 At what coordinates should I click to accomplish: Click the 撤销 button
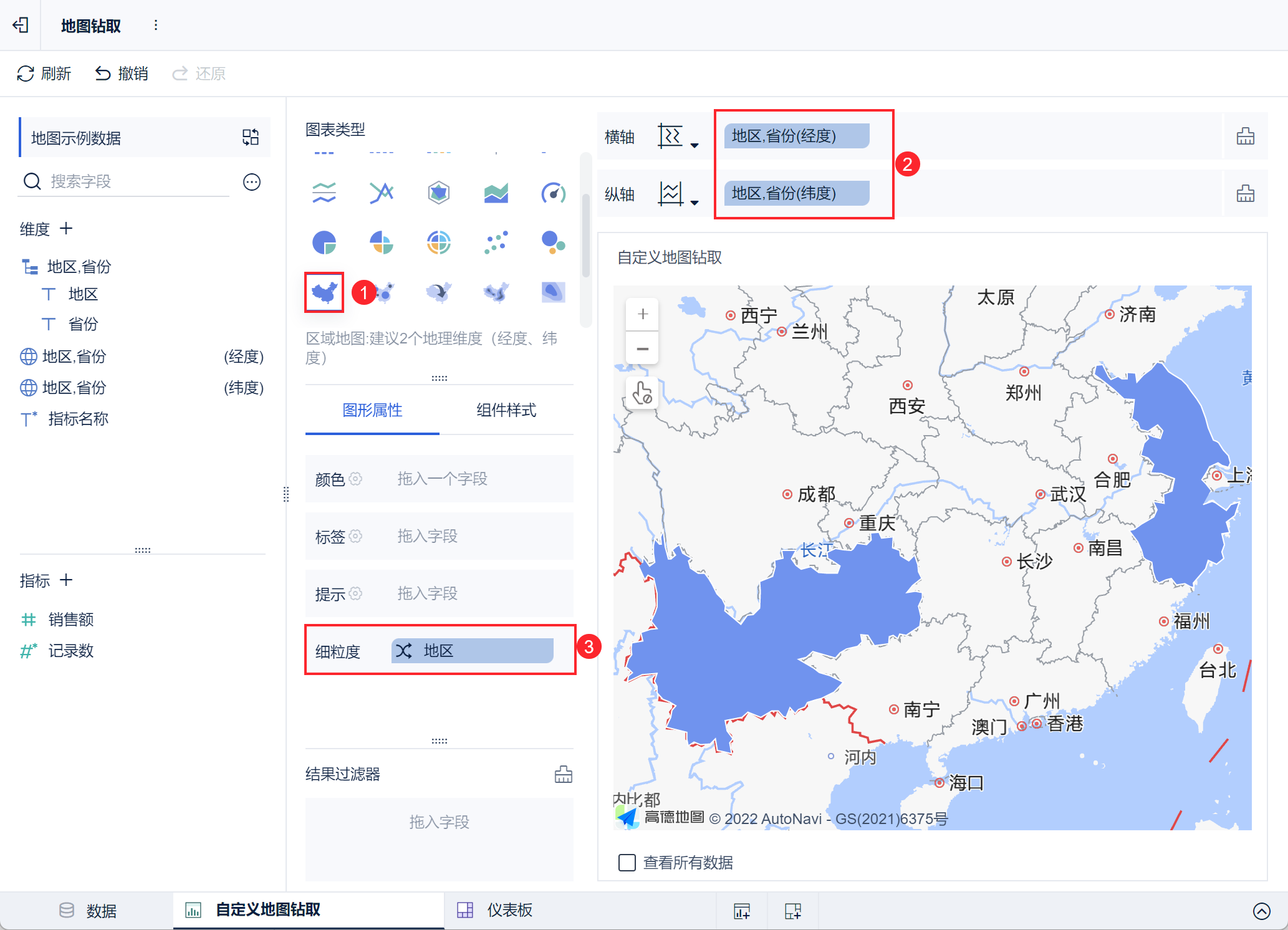click(x=122, y=74)
